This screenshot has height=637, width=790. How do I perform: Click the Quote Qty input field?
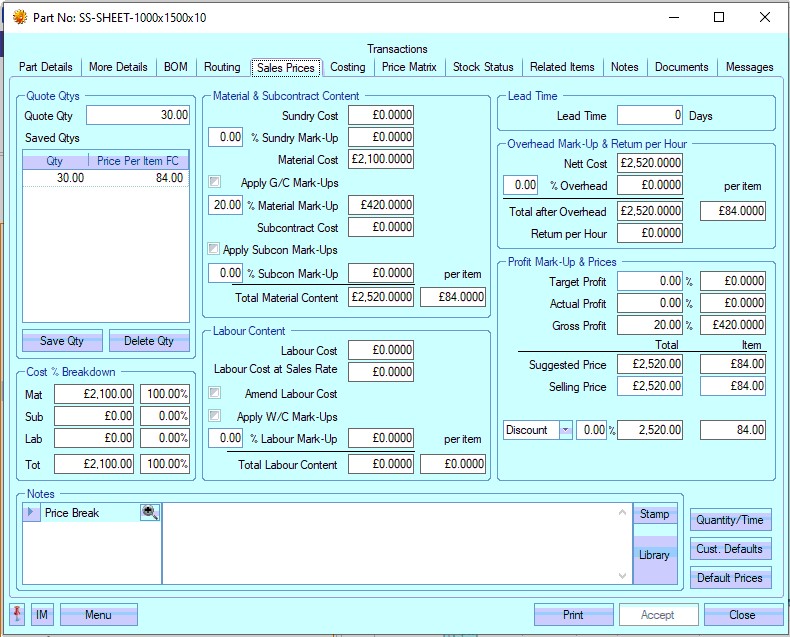pos(137,116)
